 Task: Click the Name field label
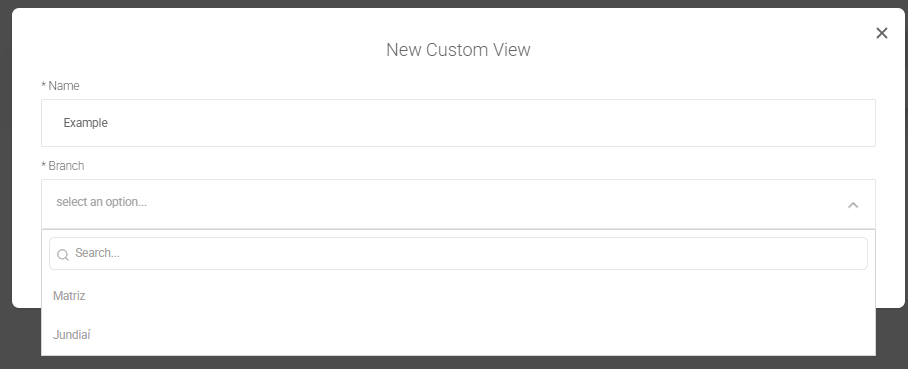[64, 86]
